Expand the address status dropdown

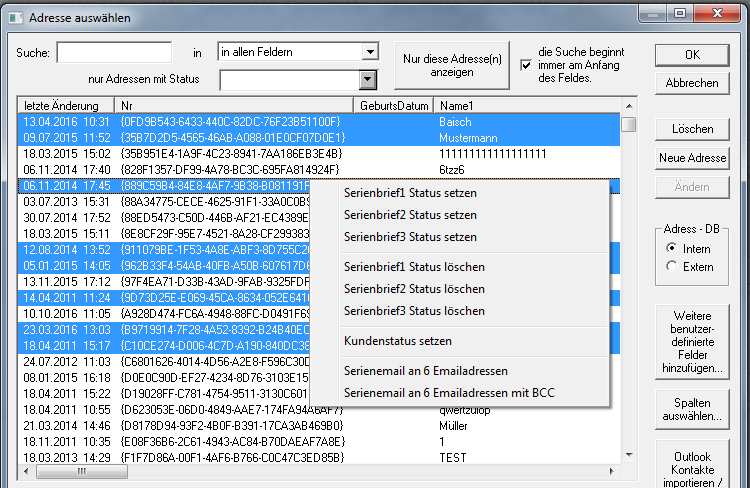(x=368, y=79)
